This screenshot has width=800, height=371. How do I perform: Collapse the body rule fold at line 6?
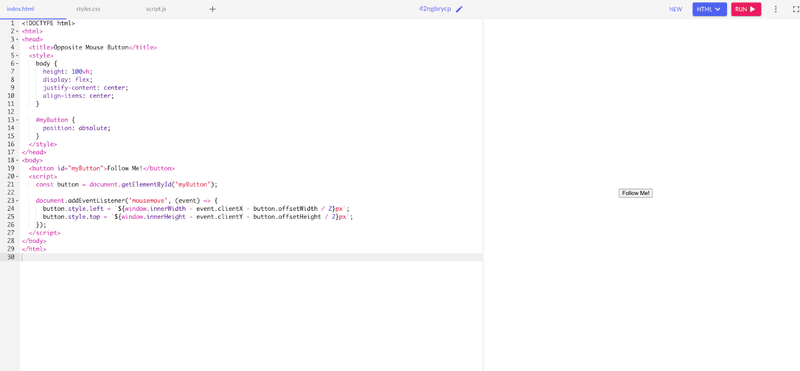click(x=17, y=63)
